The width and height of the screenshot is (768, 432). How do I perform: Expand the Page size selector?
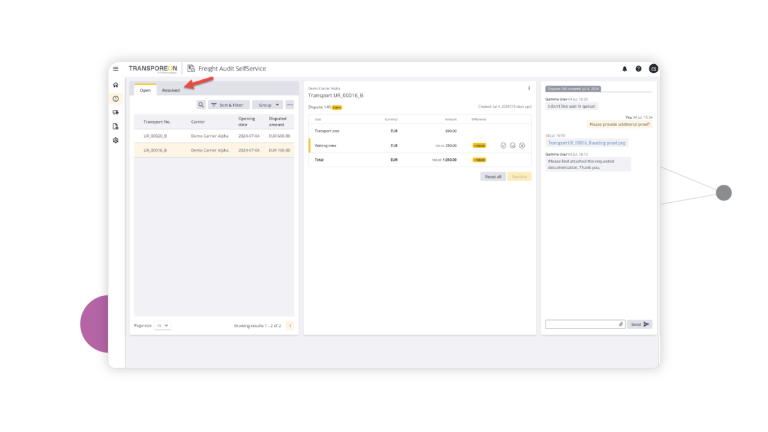tap(162, 325)
